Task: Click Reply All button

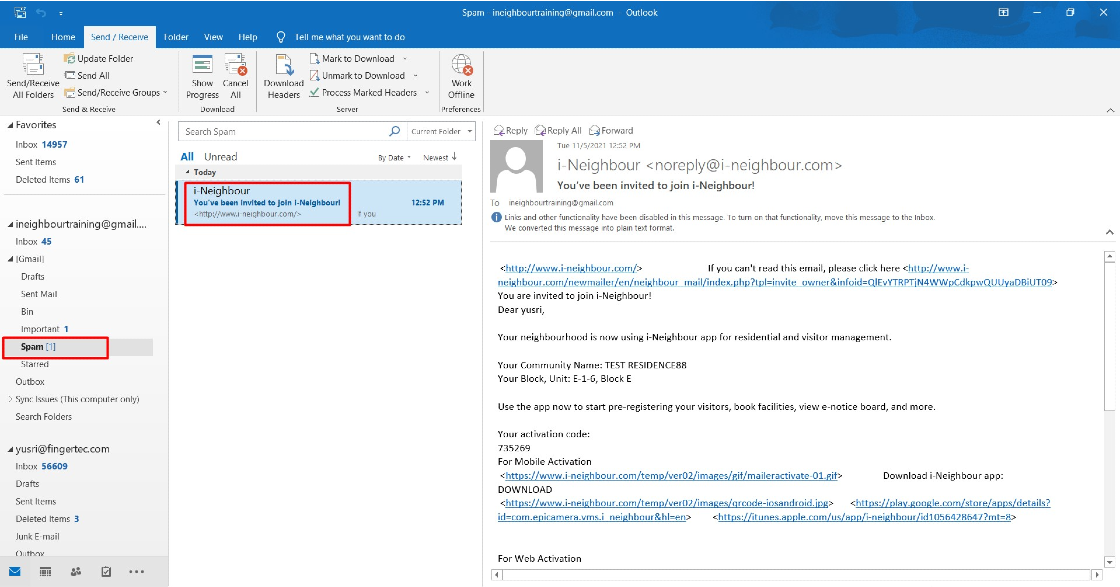Action: 558,131
